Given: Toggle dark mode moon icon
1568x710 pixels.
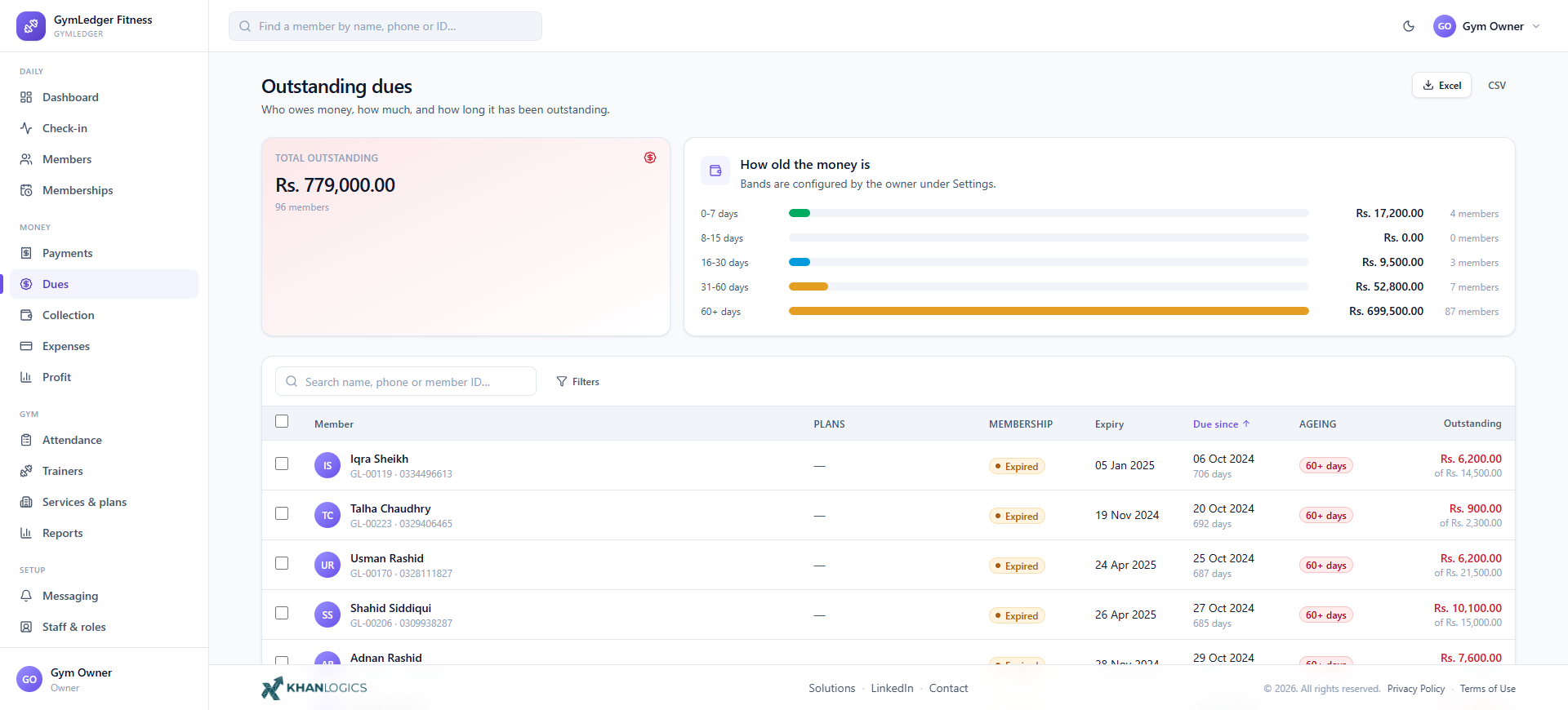Looking at the screenshot, I should (1409, 26).
